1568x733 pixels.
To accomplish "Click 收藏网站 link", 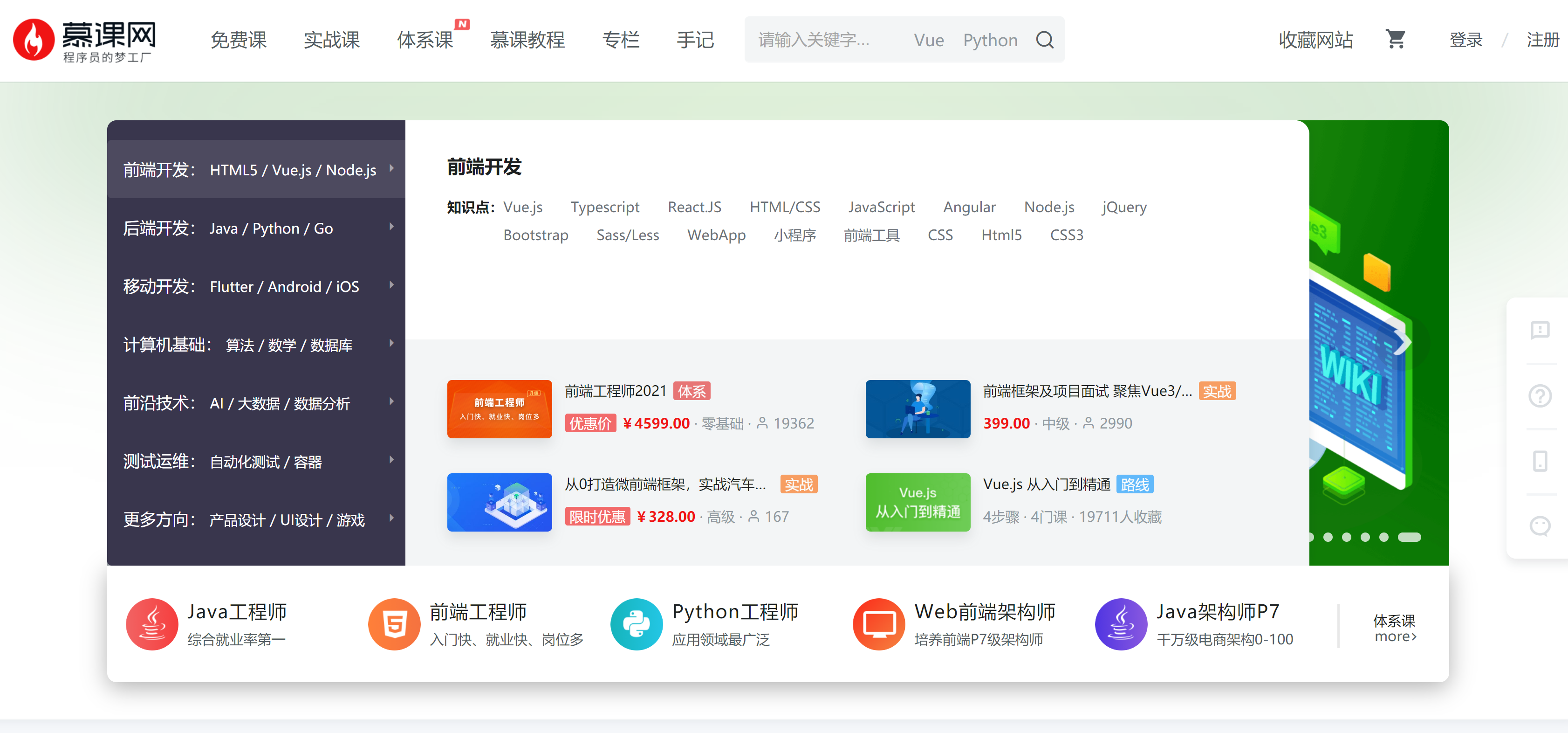I will coord(1315,40).
